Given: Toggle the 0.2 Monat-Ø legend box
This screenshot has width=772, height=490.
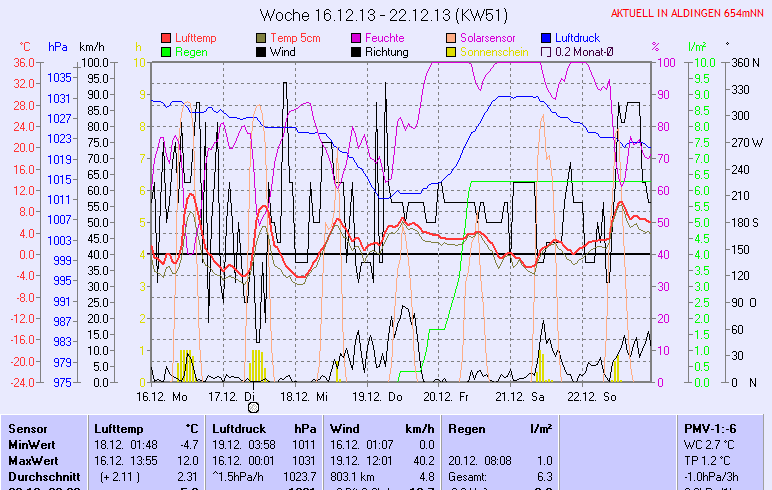Looking at the screenshot, I should (x=546, y=51).
